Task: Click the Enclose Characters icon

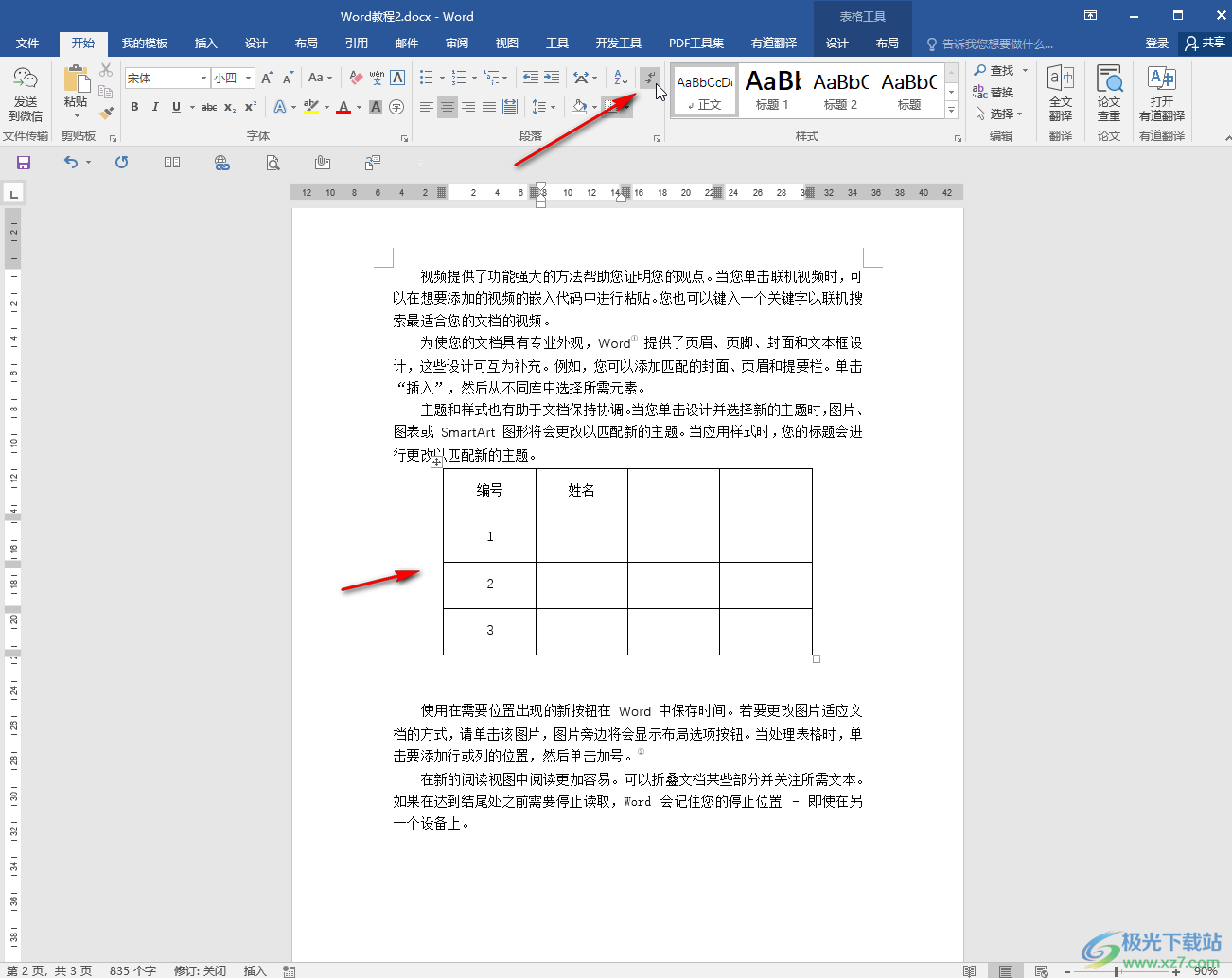Action: tap(396, 107)
